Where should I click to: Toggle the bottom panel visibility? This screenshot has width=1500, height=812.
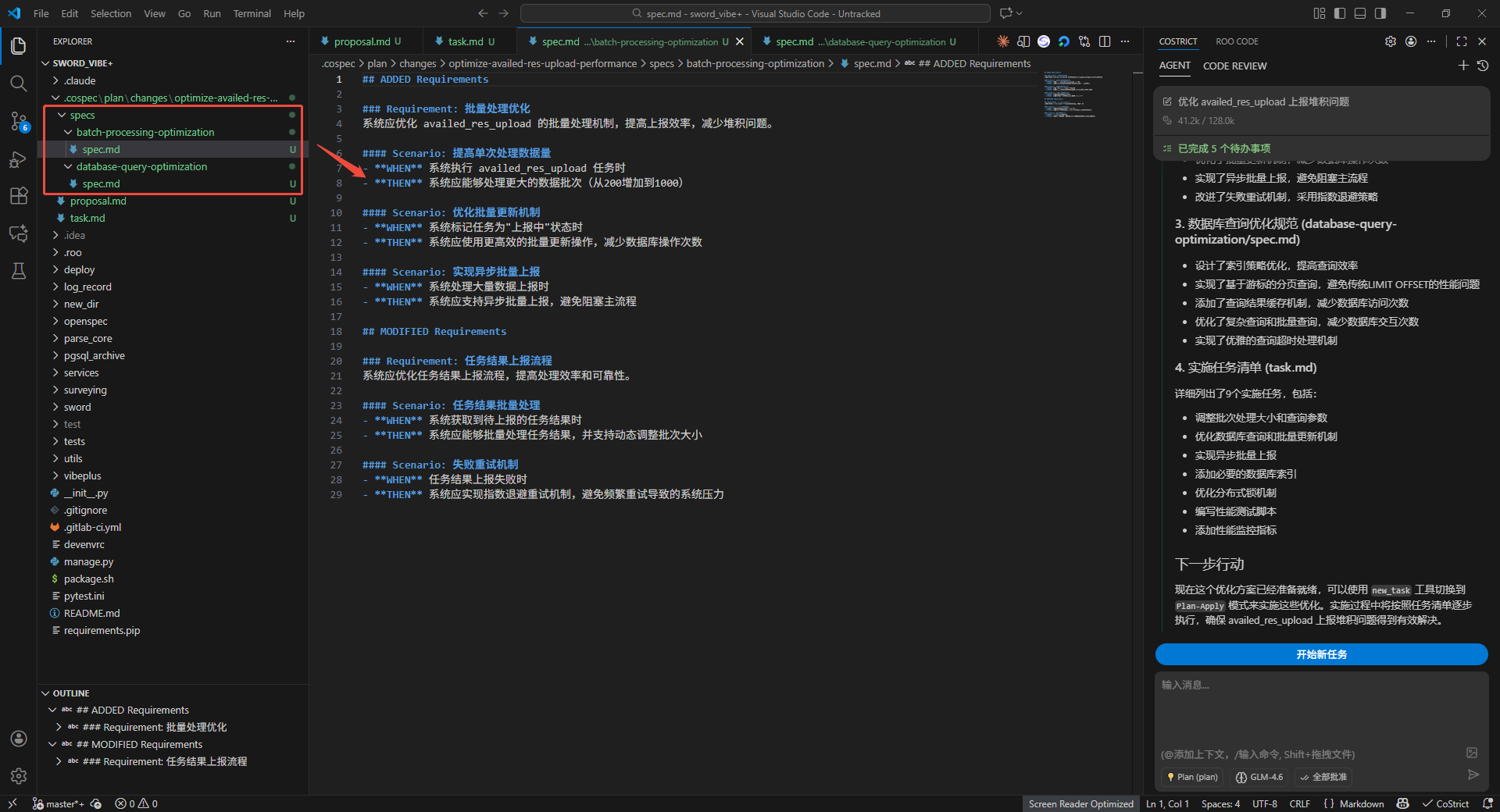tap(1360, 13)
